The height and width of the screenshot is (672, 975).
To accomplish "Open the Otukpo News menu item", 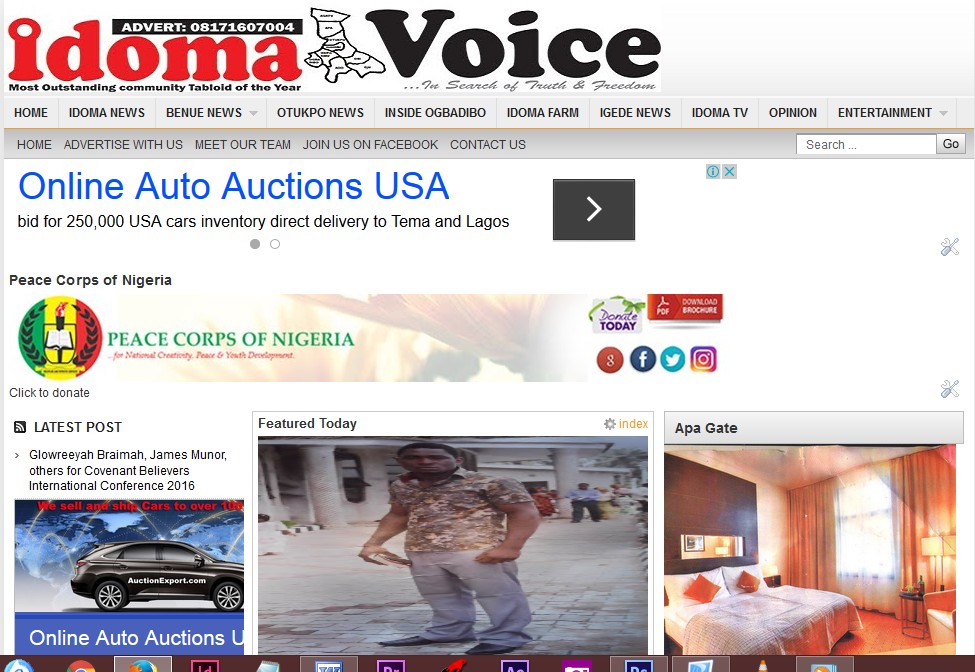I will tap(320, 113).
